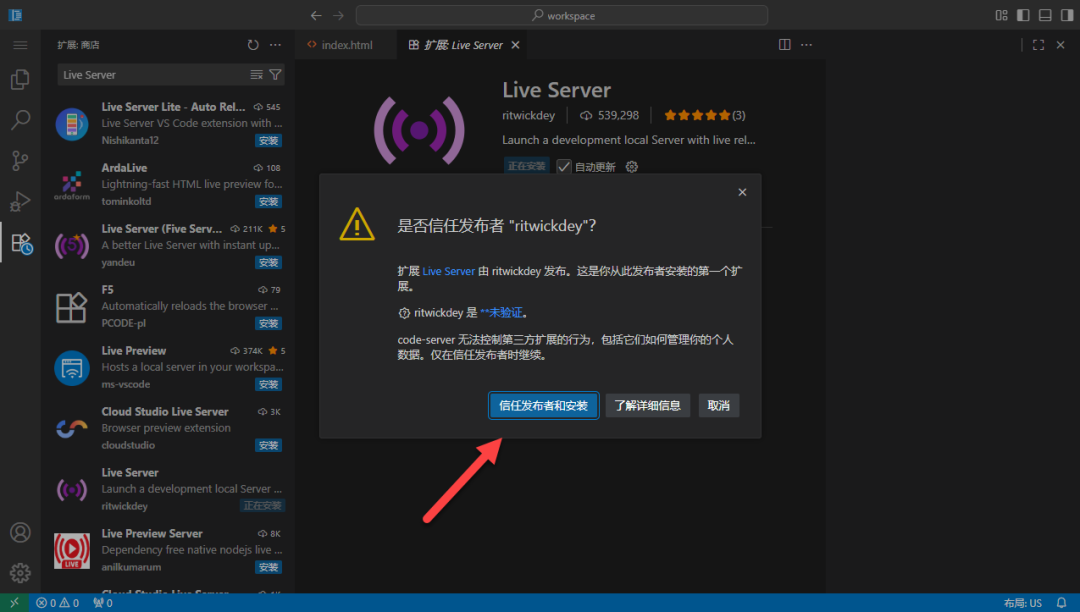This screenshot has height=612, width=1080.
Task: Close the Live Server extension tab
Action: pyautogui.click(x=515, y=45)
